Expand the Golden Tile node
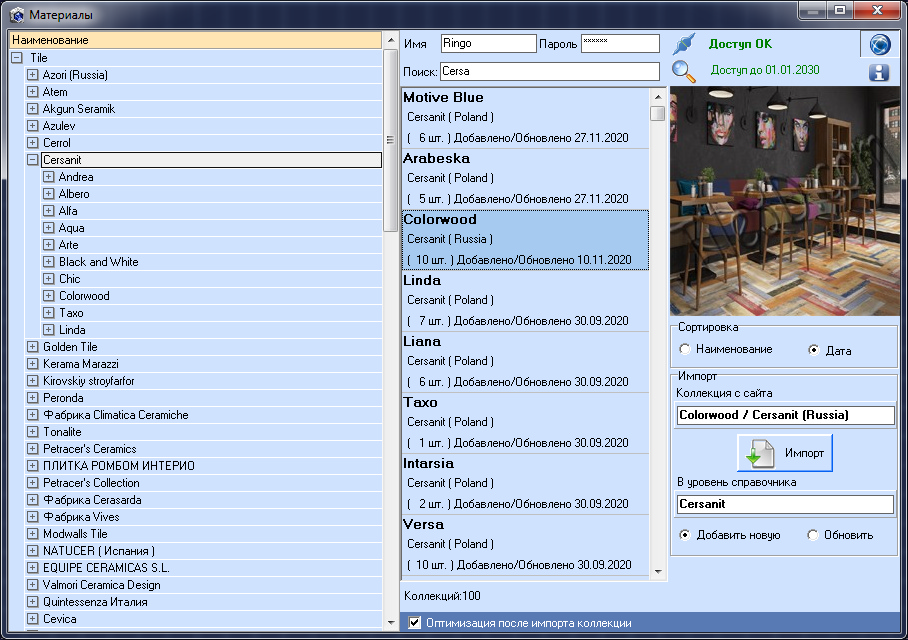Viewport: 908px width, 640px height. tap(32, 346)
